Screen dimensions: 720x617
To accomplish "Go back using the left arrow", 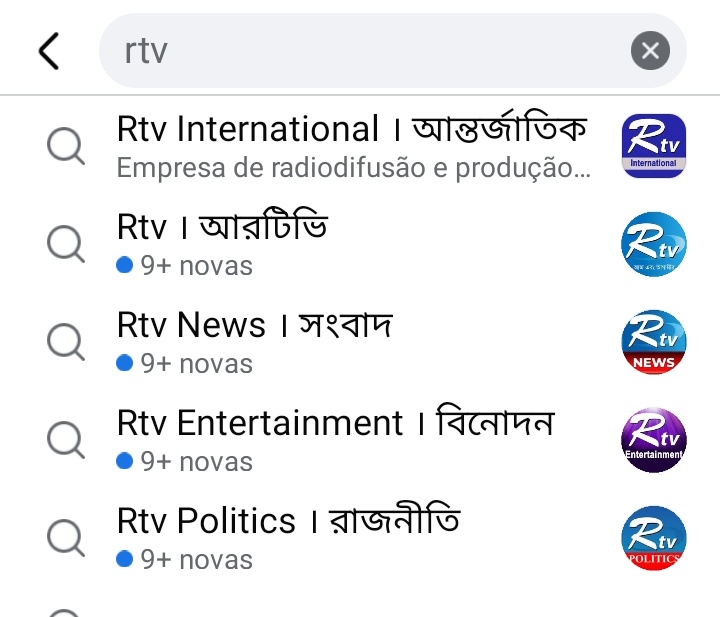I will pyautogui.click(x=49, y=51).
